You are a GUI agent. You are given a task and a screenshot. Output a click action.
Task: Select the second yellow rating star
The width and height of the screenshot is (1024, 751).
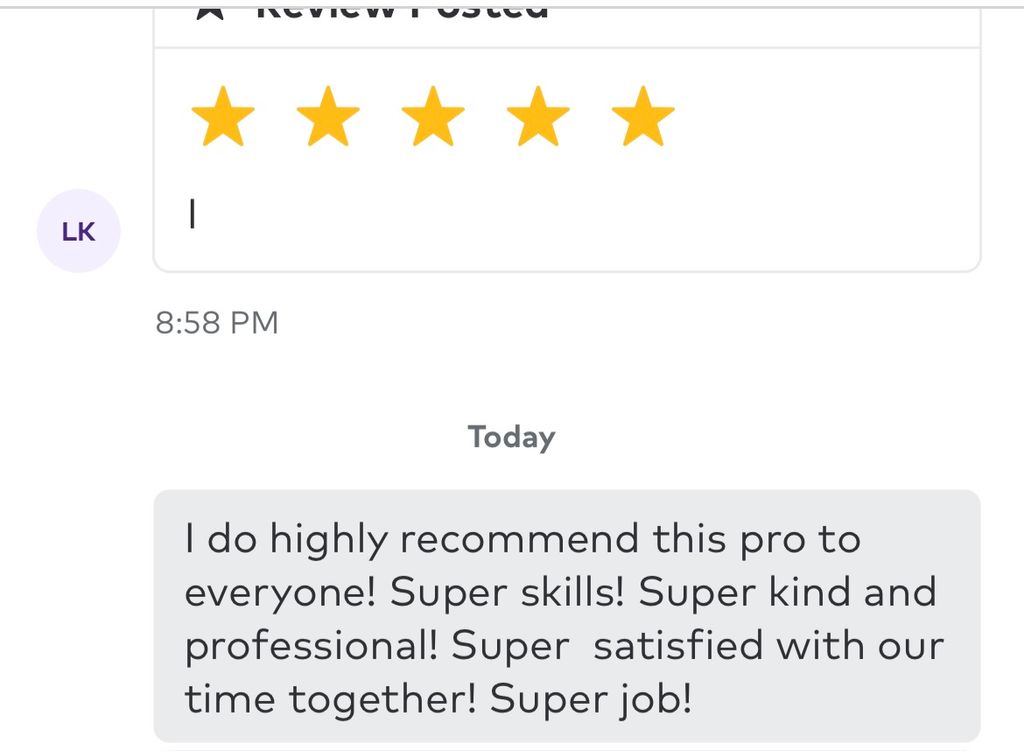click(328, 117)
